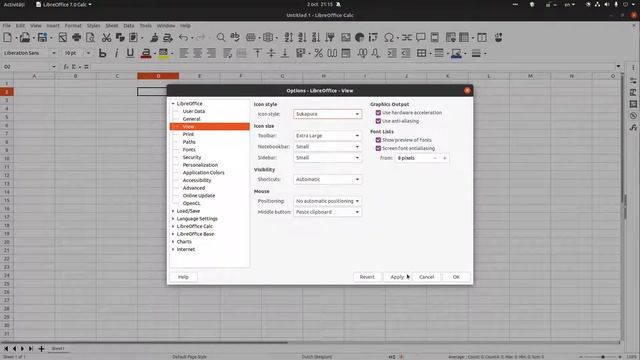Click the Insert Image icon
The width and height of the screenshot is (640, 360).
pyautogui.click(x=346, y=38)
